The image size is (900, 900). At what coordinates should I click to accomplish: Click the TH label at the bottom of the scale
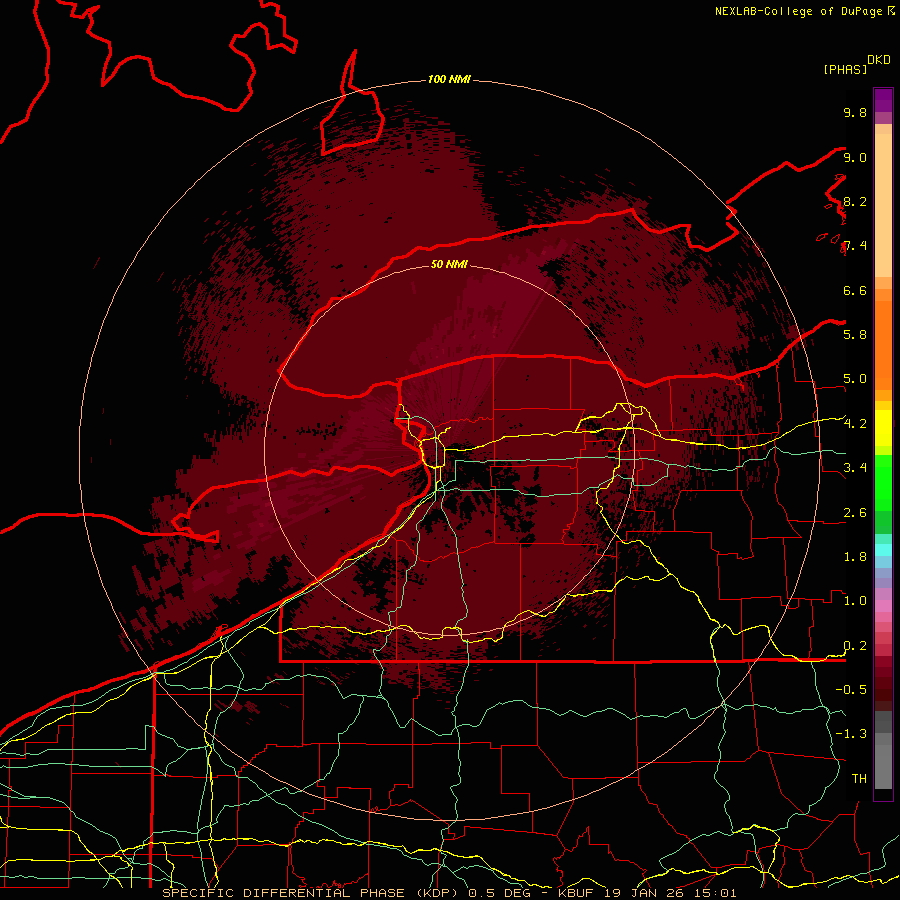pos(859,779)
